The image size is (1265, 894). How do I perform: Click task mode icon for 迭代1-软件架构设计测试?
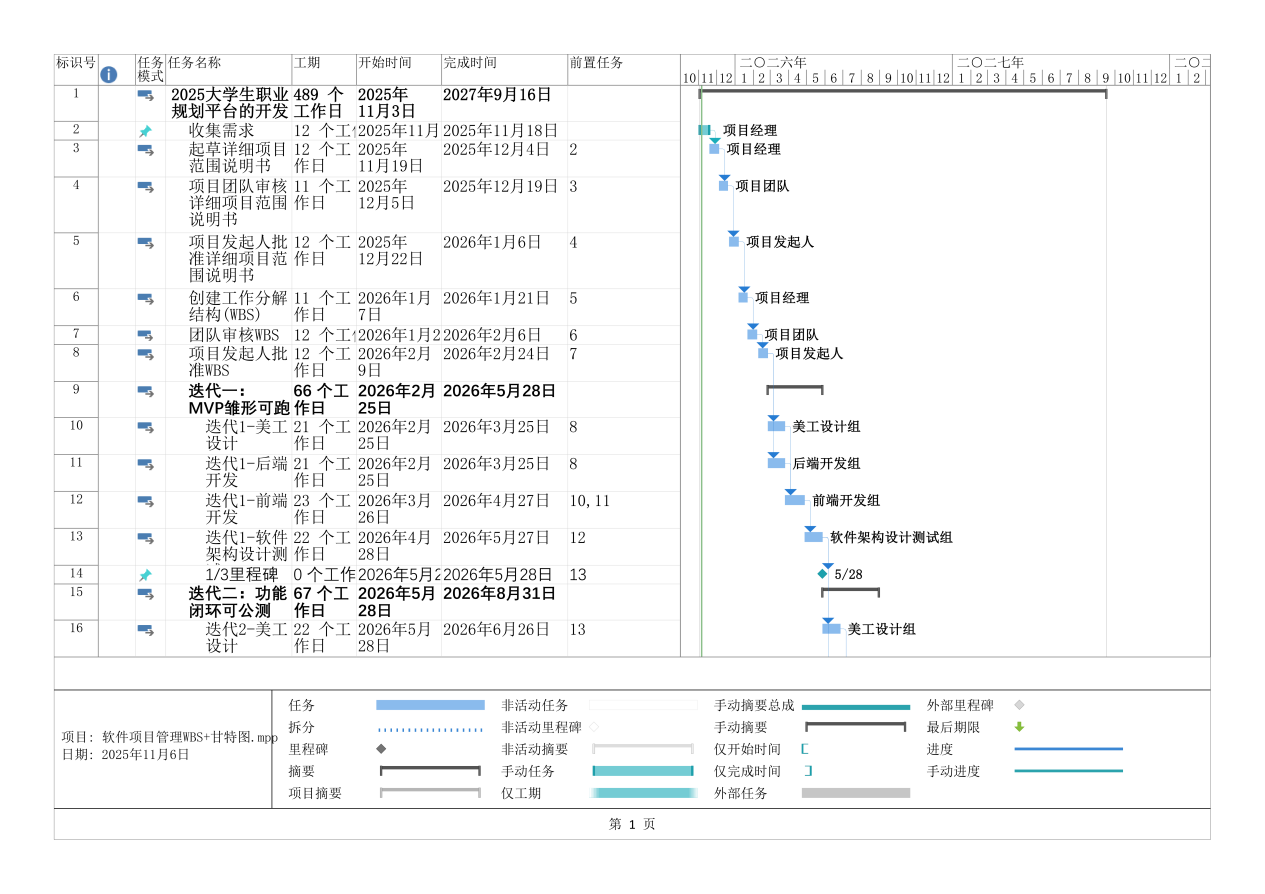[x=146, y=539]
